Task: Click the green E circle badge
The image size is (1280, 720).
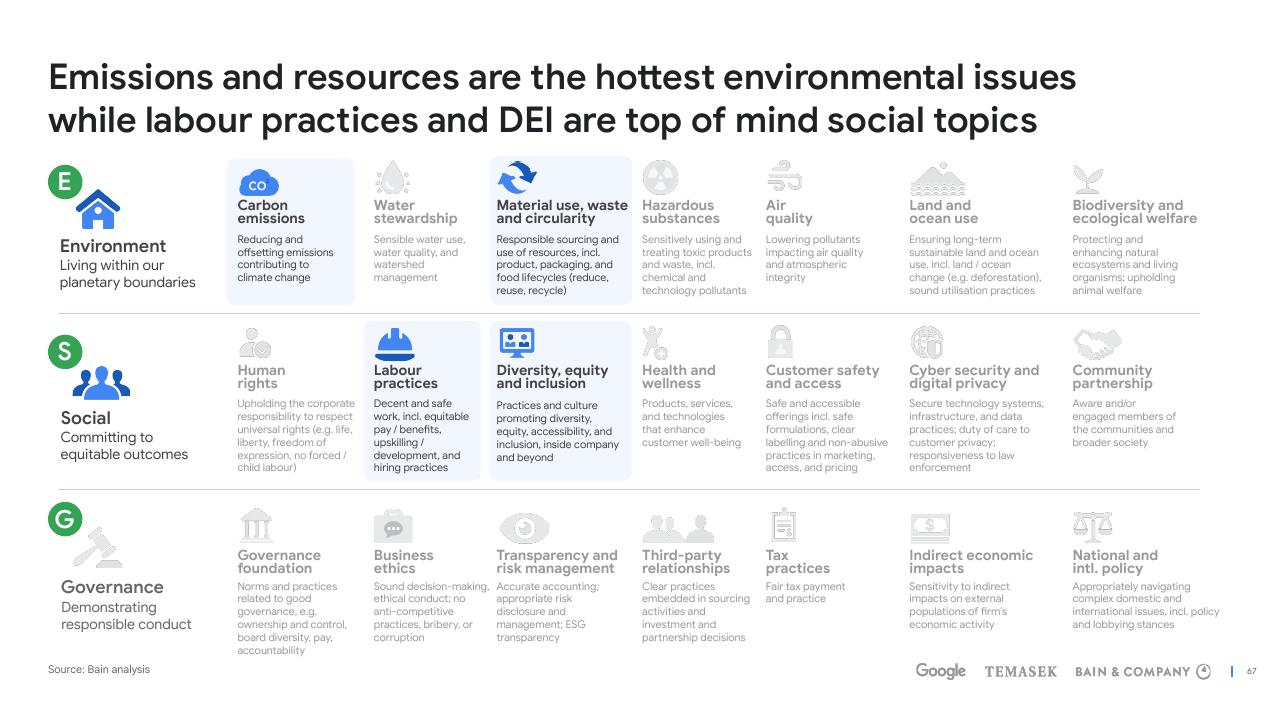Action: (65, 182)
